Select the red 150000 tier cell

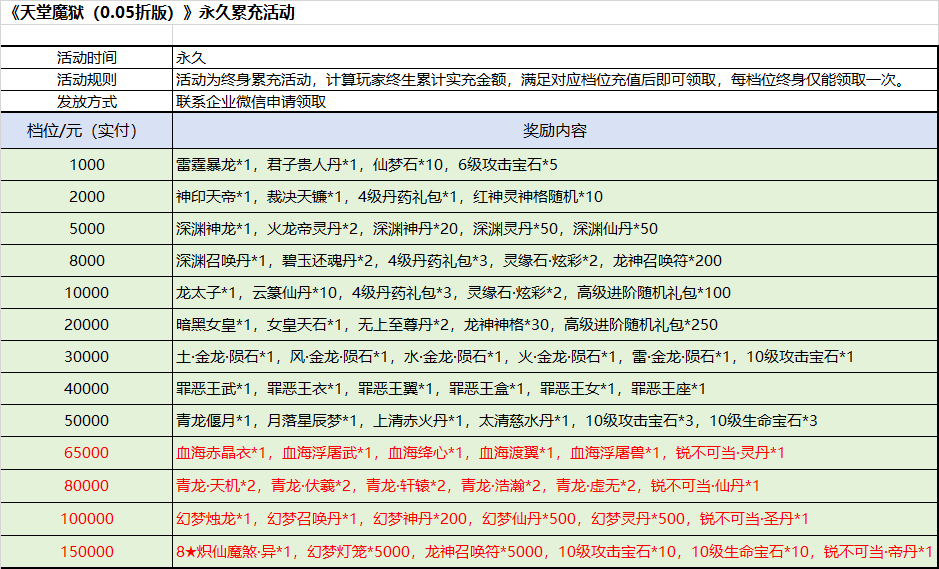[x=86, y=551]
